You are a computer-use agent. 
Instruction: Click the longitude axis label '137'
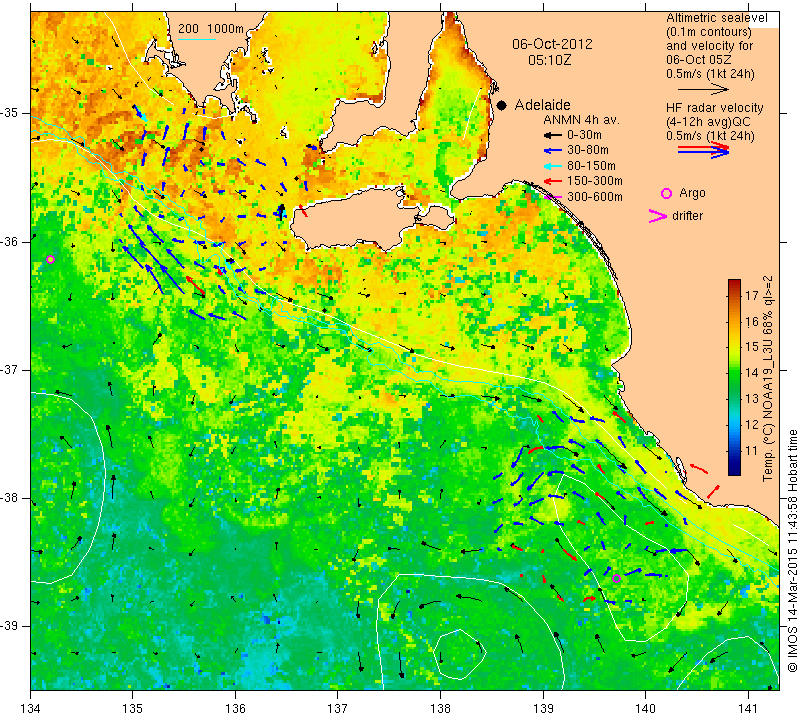click(338, 709)
